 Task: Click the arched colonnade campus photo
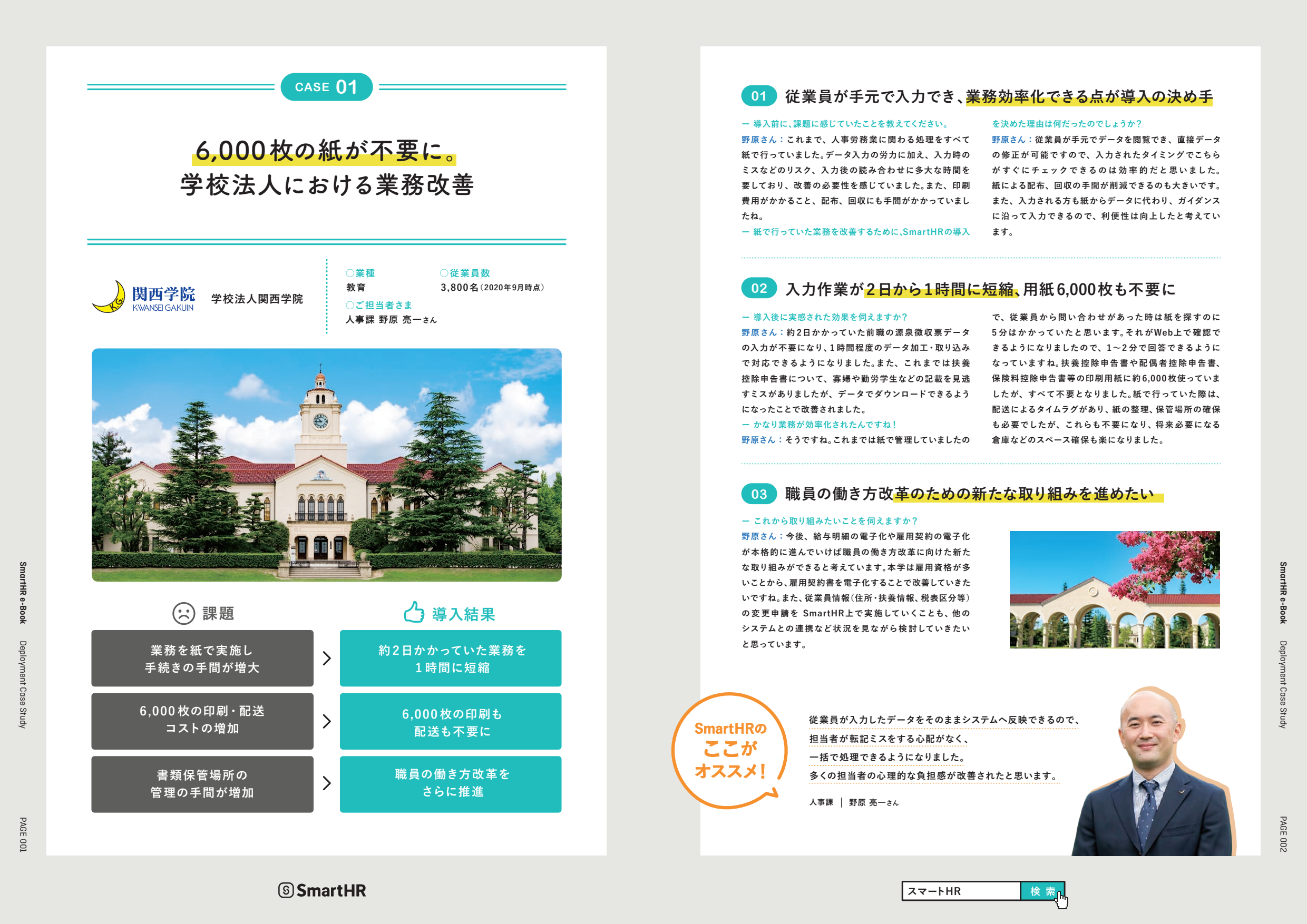coord(1115,589)
